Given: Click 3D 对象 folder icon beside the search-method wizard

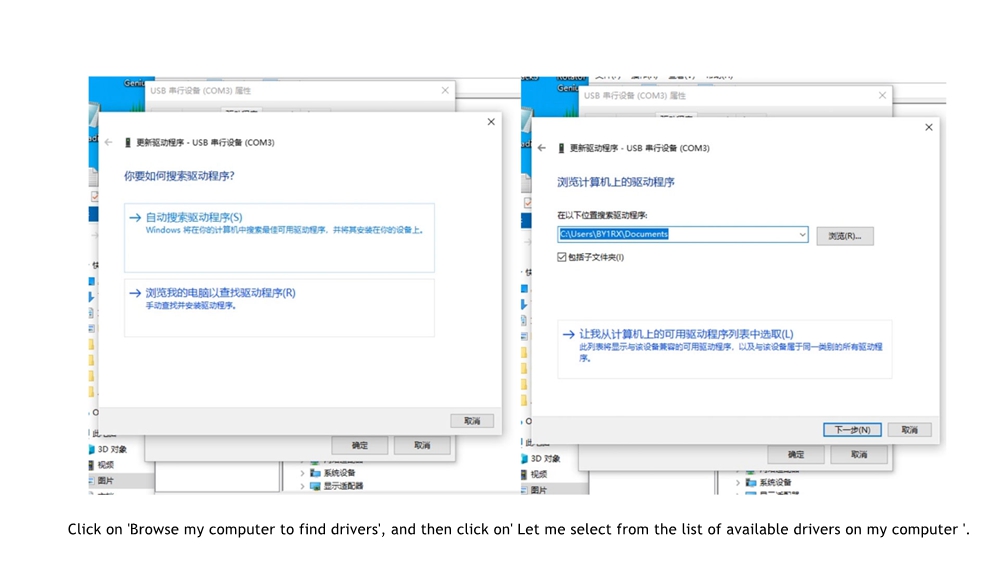Looking at the screenshot, I should (92, 450).
